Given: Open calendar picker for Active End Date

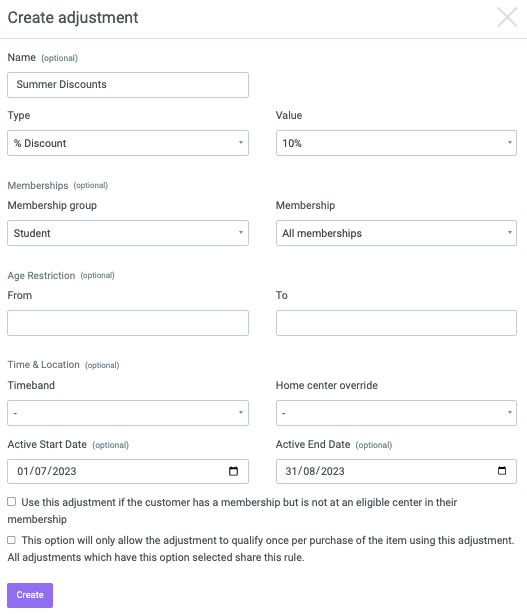Looking at the screenshot, I should click(x=502, y=471).
